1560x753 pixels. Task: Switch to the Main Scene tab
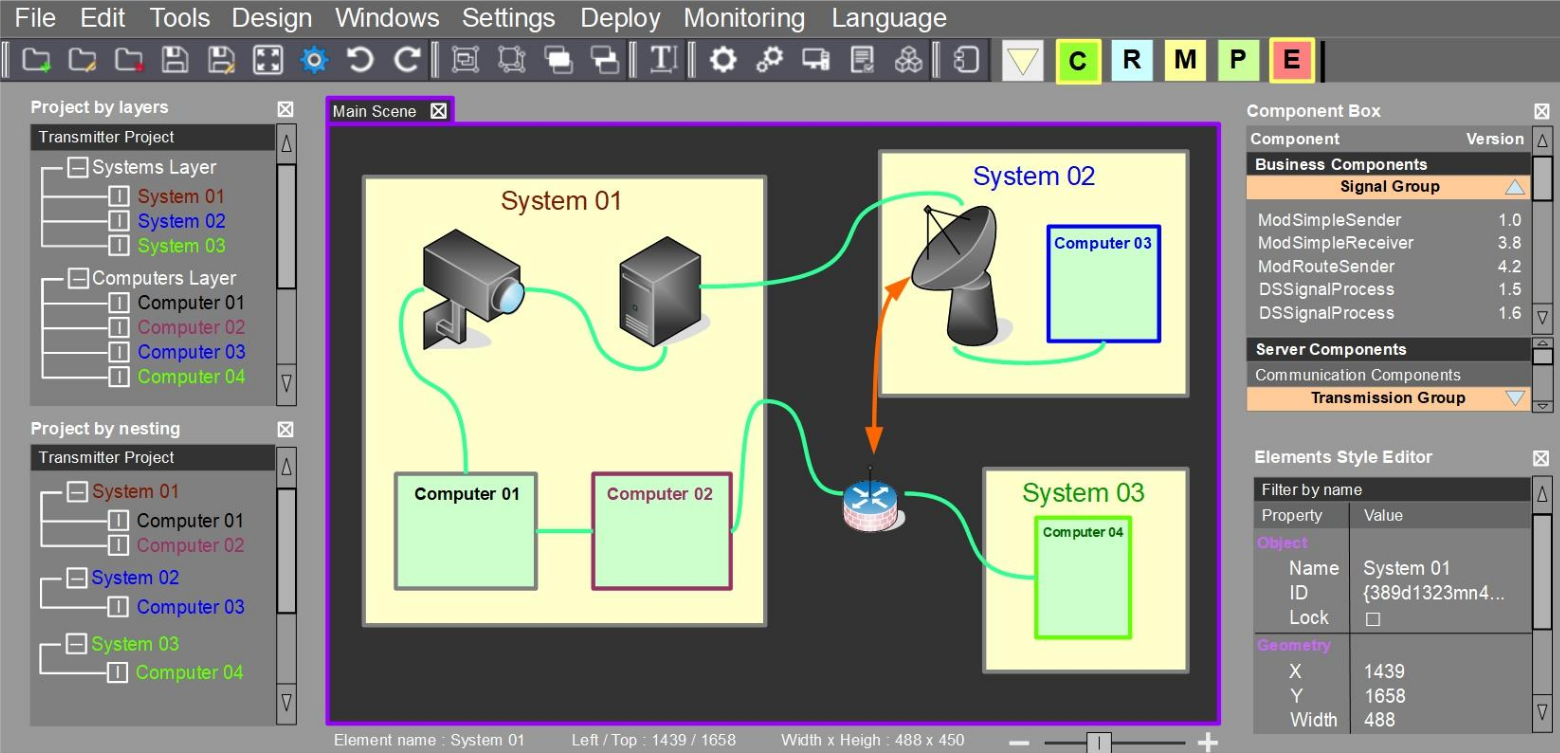(x=375, y=111)
